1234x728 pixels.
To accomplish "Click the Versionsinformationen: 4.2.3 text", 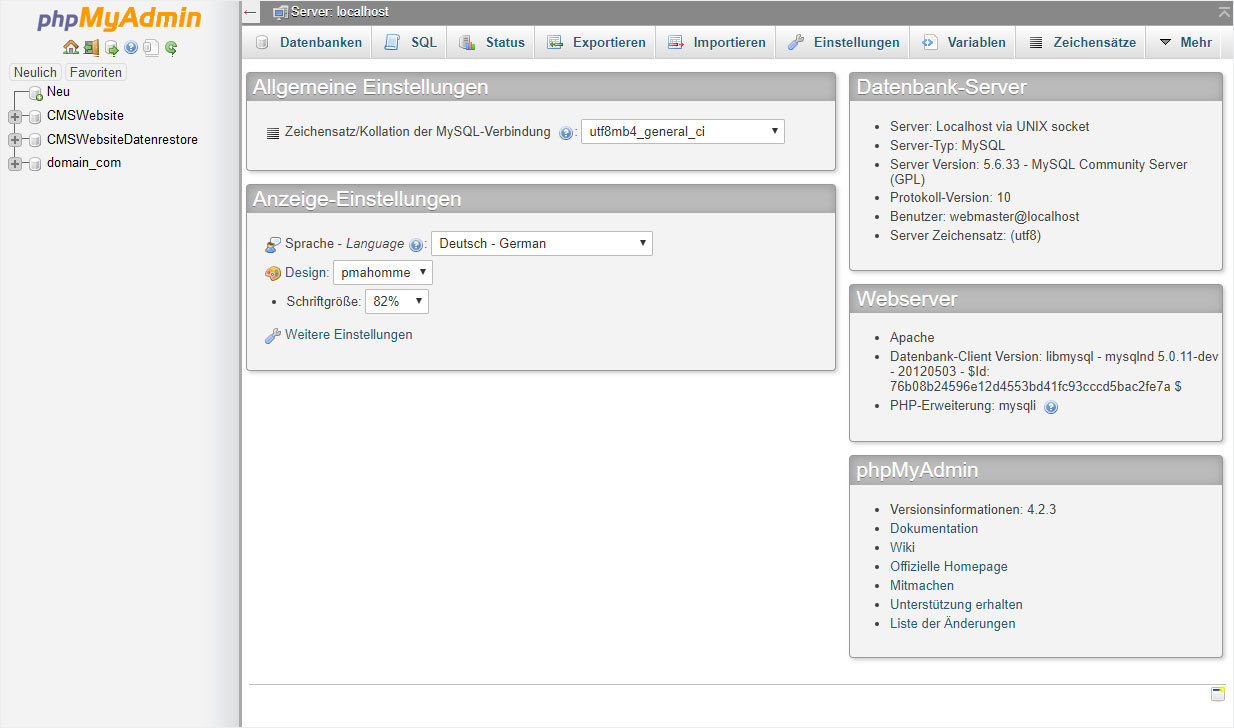I will point(973,509).
